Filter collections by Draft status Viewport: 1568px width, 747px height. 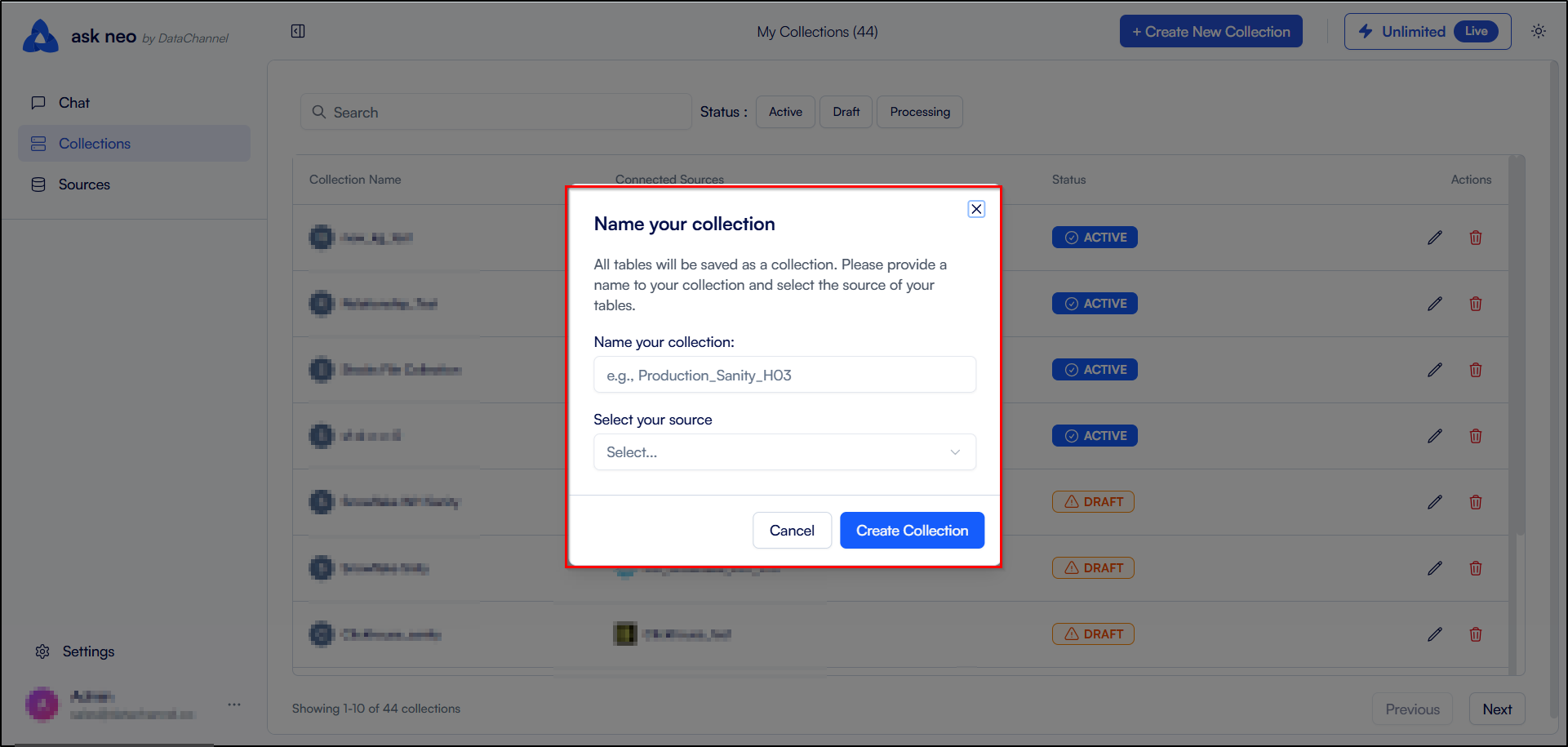[x=846, y=112]
